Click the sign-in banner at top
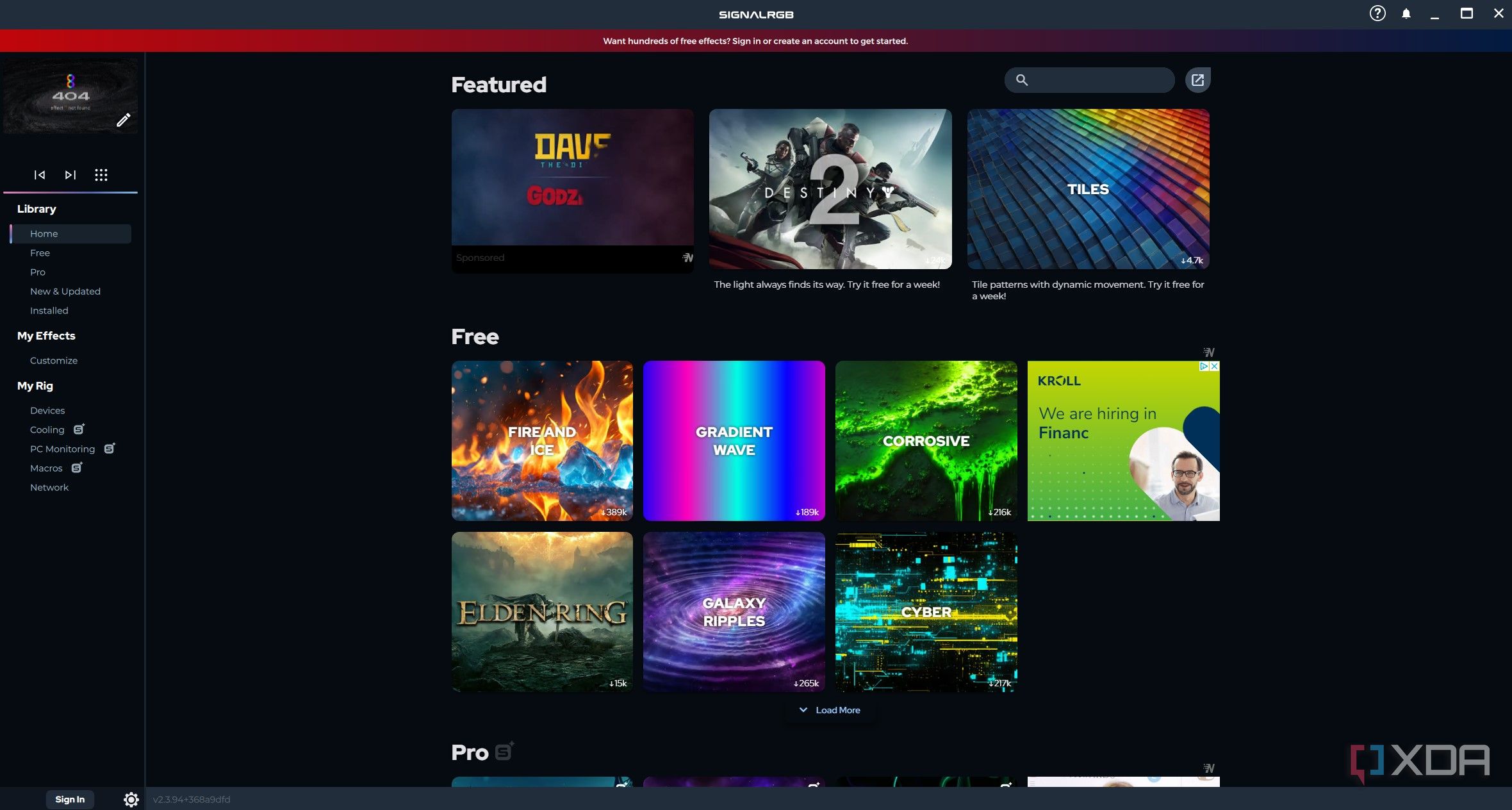 (755, 41)
